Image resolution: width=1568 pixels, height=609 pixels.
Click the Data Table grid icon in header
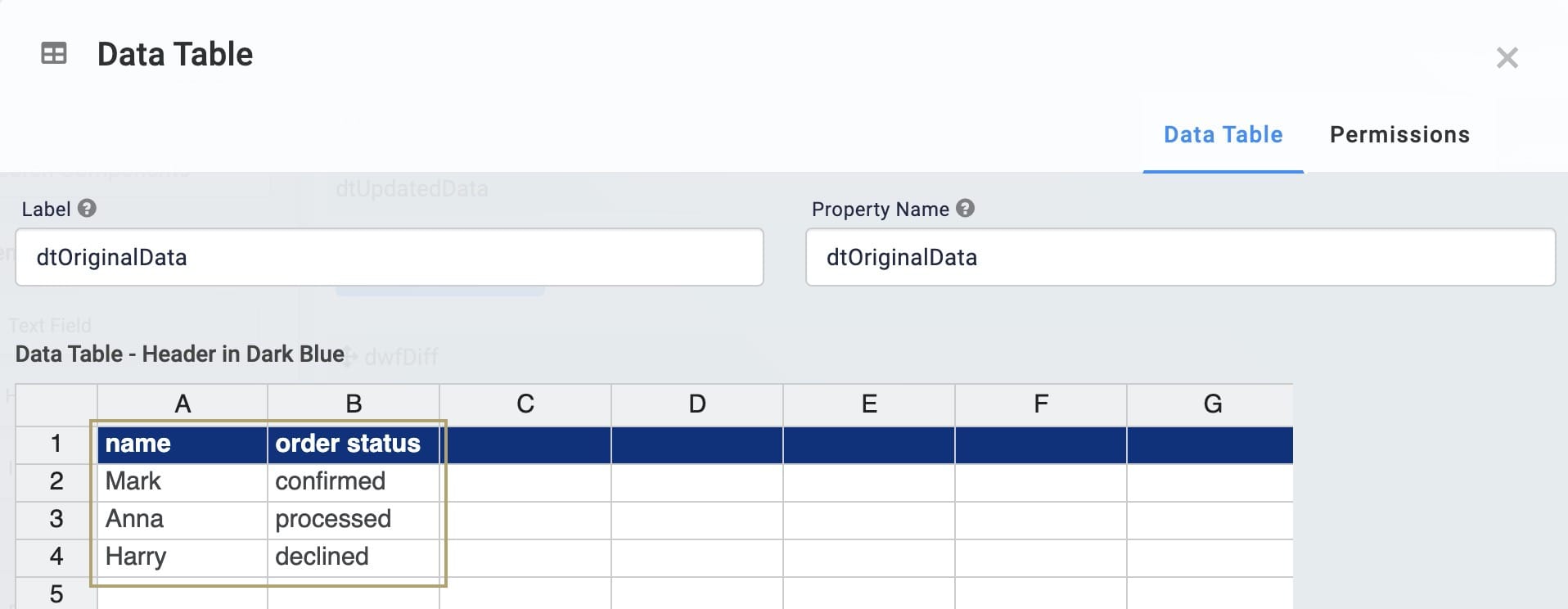click(x=54, y=54)
